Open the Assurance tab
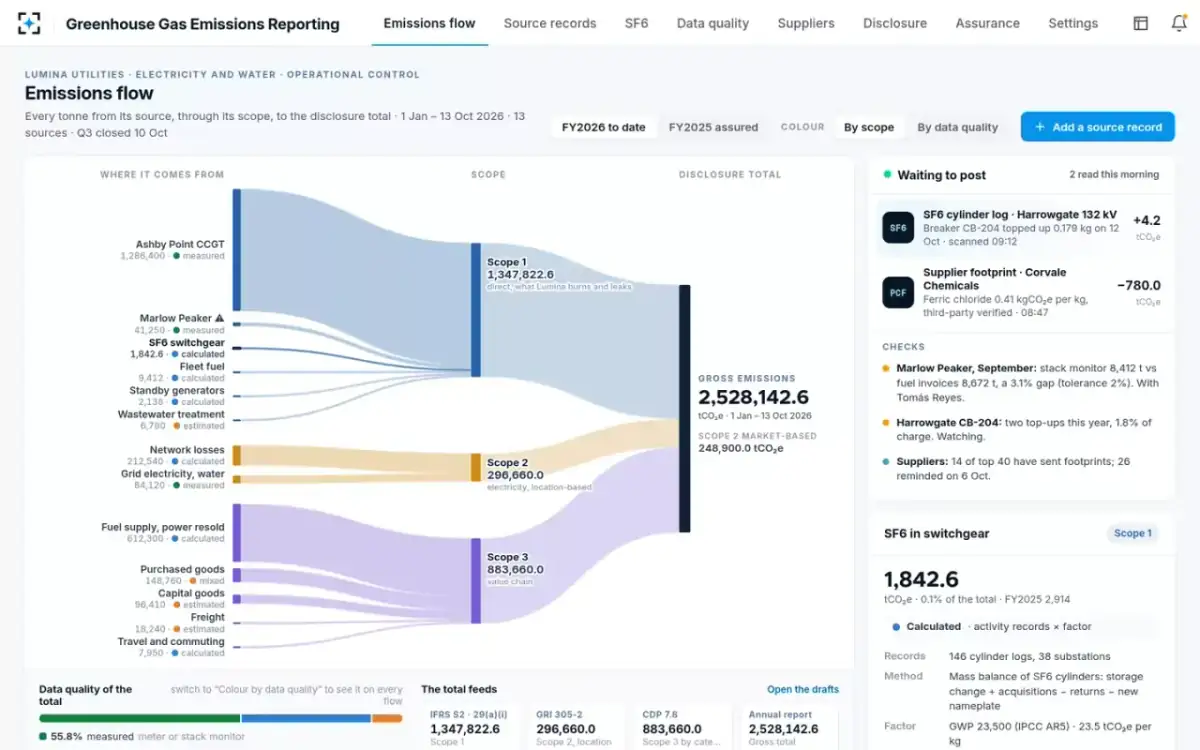 987,23
